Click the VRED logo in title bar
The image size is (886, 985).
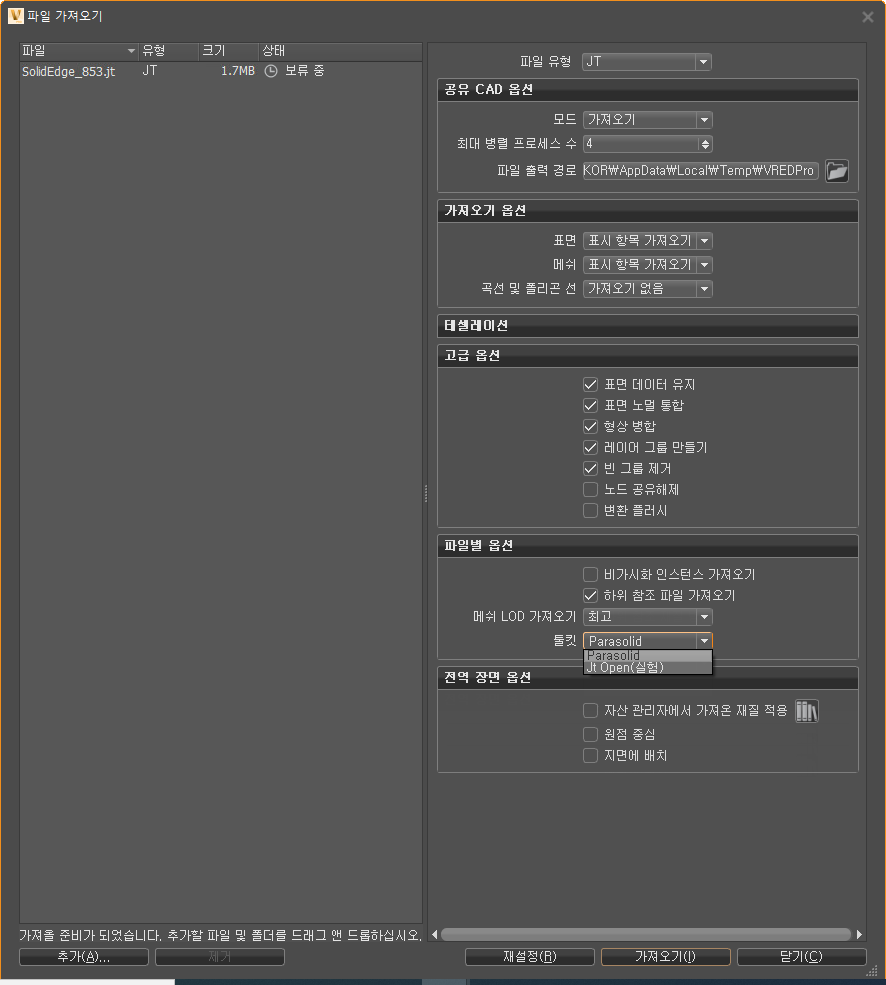tap(16, 16)
